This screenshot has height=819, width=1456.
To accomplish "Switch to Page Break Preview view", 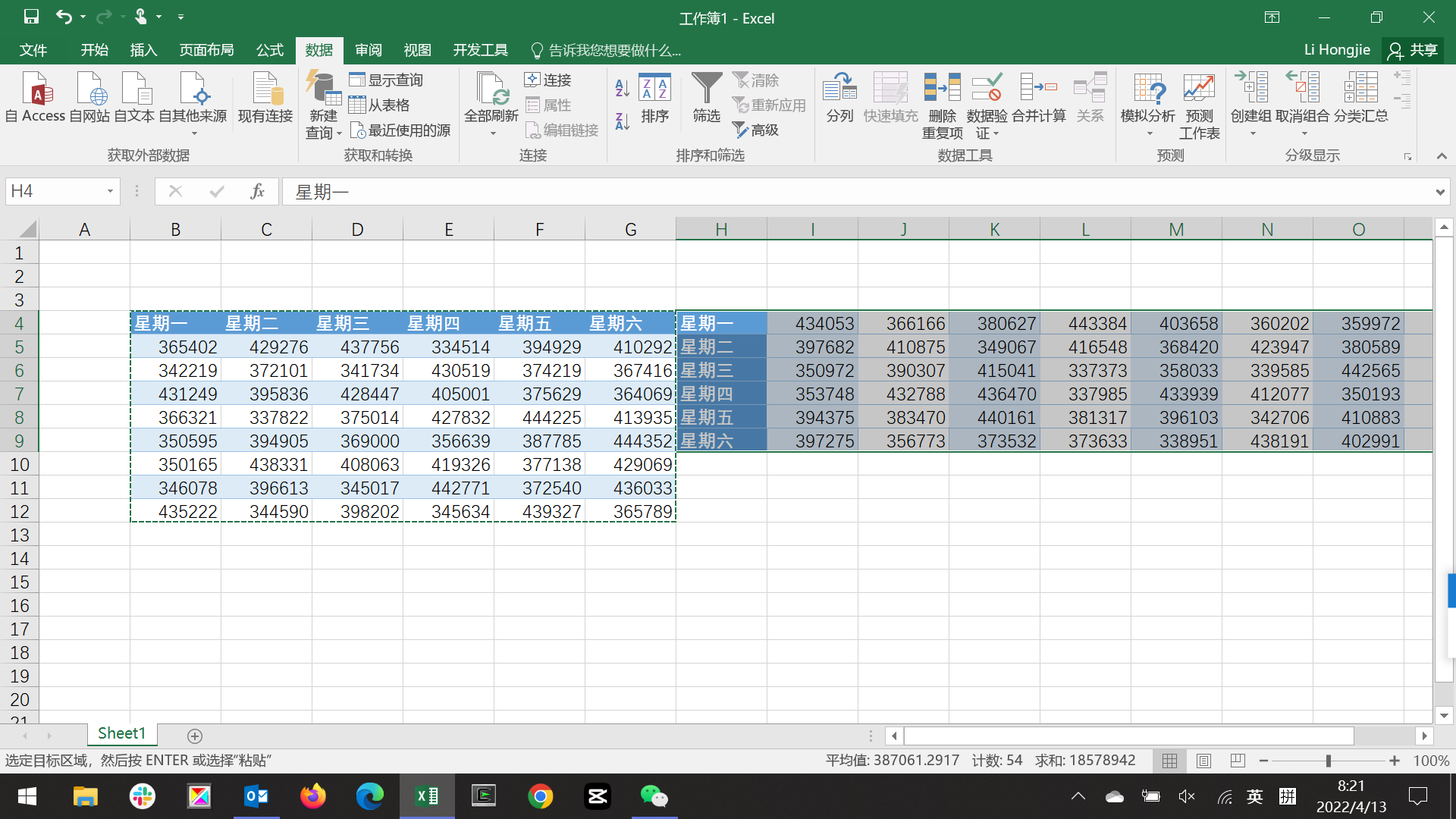I will tap(1238, 761).
